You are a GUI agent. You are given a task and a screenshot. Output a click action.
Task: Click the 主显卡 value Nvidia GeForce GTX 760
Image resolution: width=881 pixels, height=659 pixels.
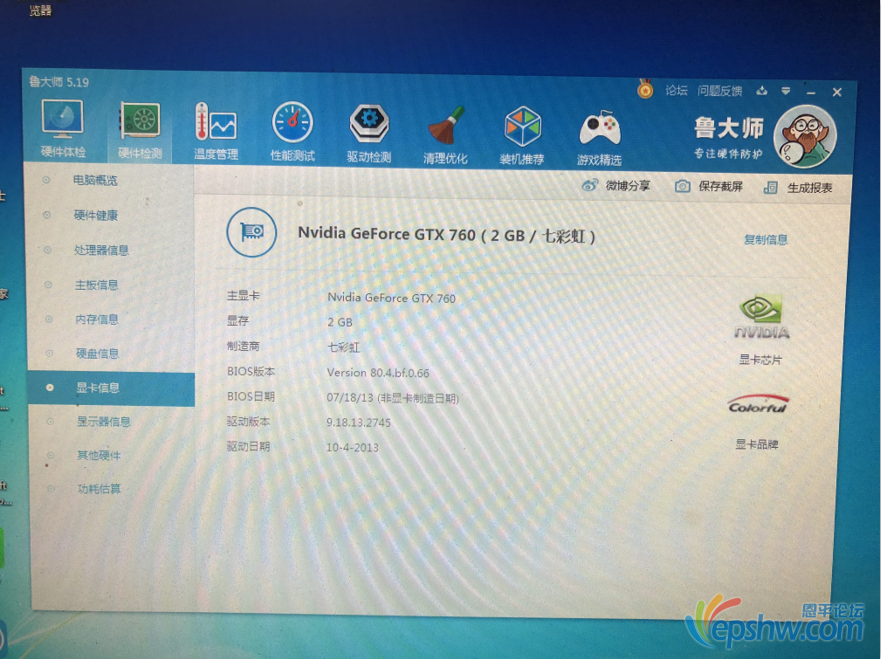click(x=391, y=298)
